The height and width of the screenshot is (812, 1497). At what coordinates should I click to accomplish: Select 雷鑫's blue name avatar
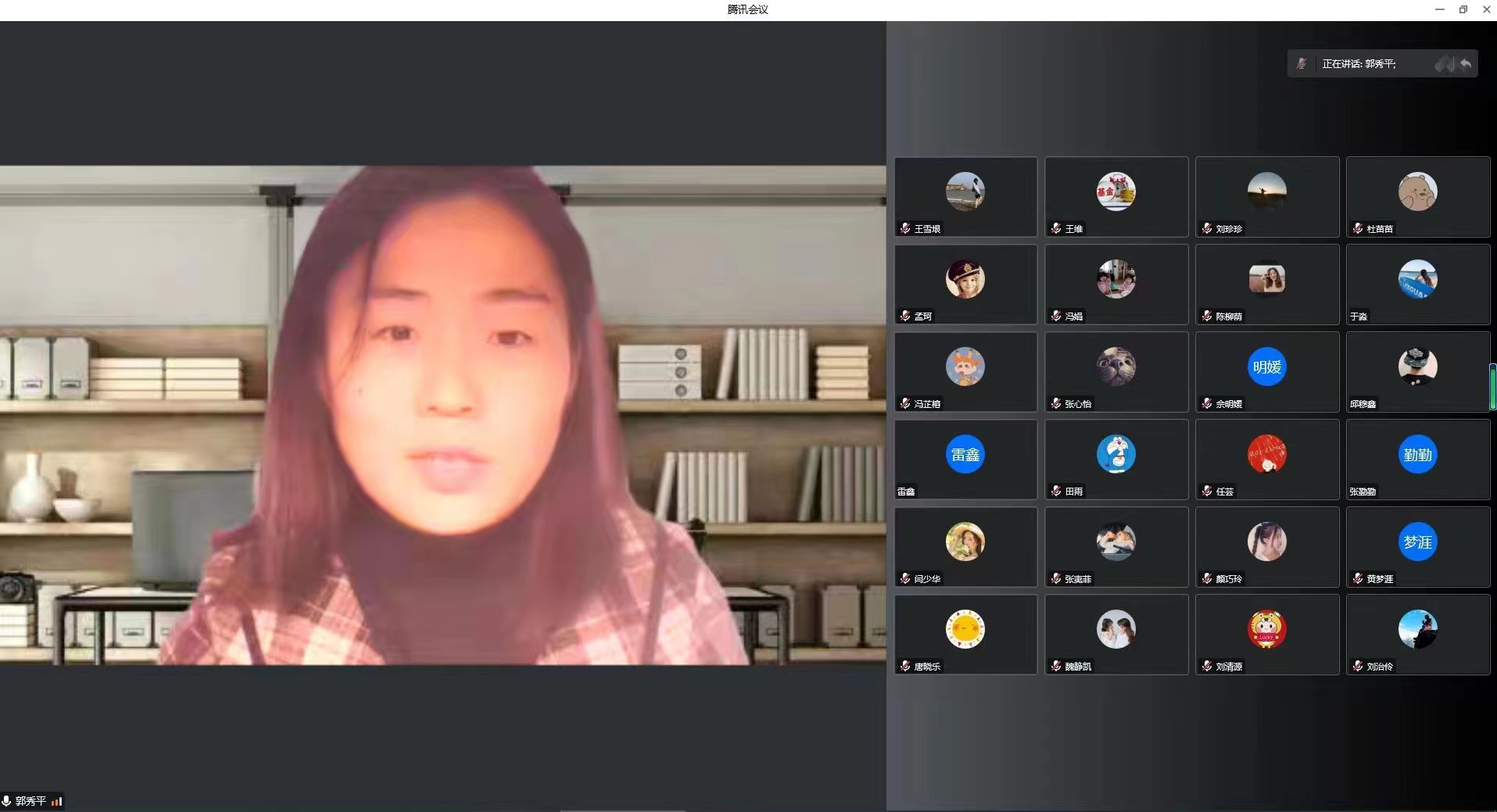point(965,454)
